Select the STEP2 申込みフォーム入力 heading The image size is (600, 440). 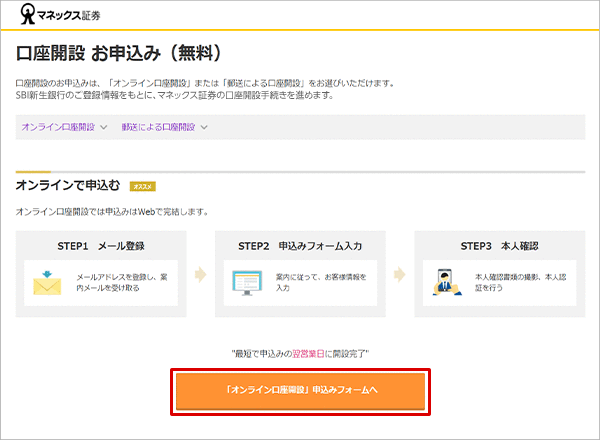[x=298, y=243]
